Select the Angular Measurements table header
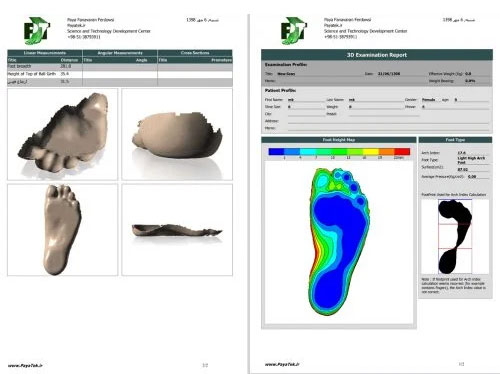500x374 pixels. pyautogui.click(x=120, y=53)
